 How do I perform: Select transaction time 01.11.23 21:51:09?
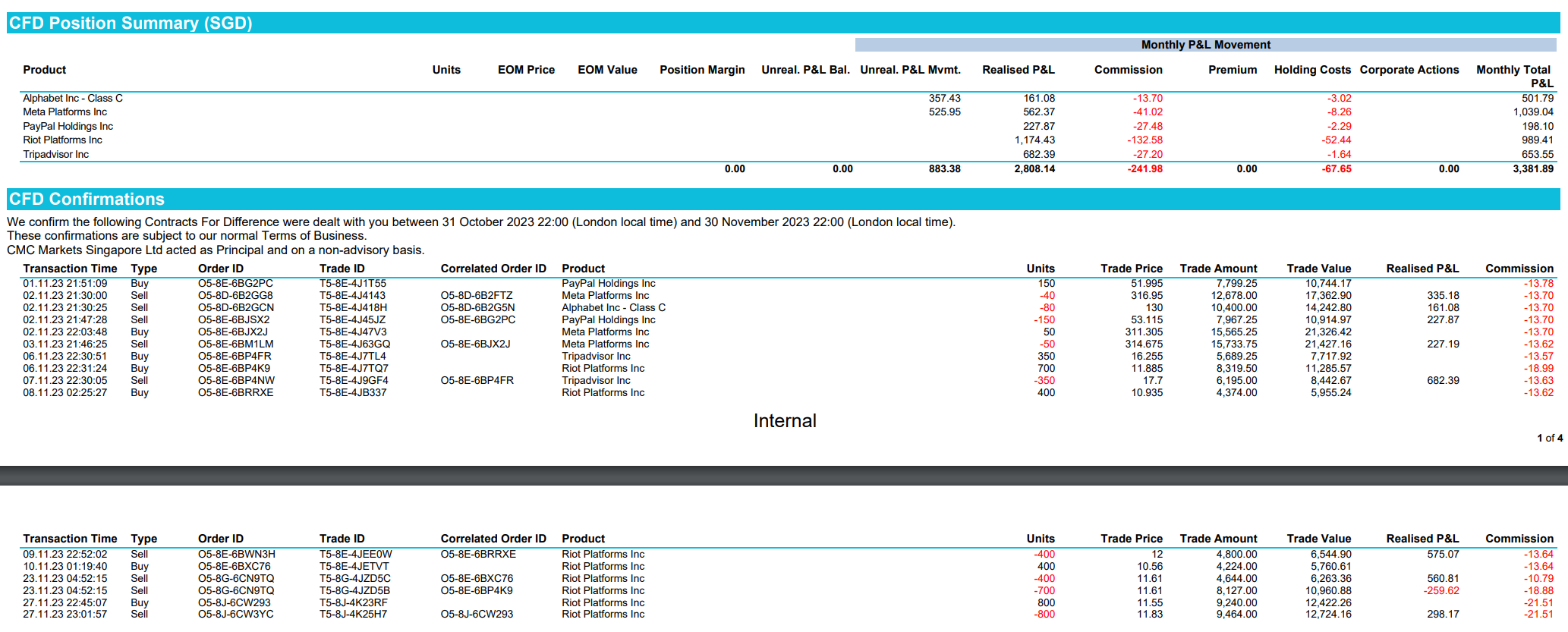pyautogui.click(x=65, y=283)
